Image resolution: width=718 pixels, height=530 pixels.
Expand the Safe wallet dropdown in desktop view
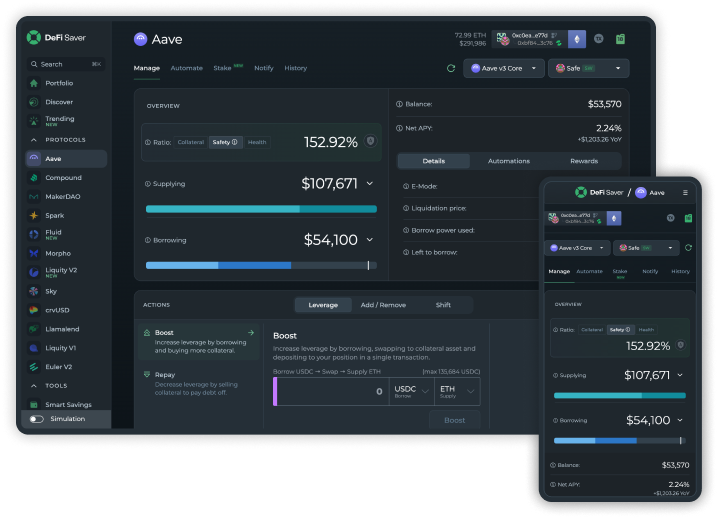[588, 69]
